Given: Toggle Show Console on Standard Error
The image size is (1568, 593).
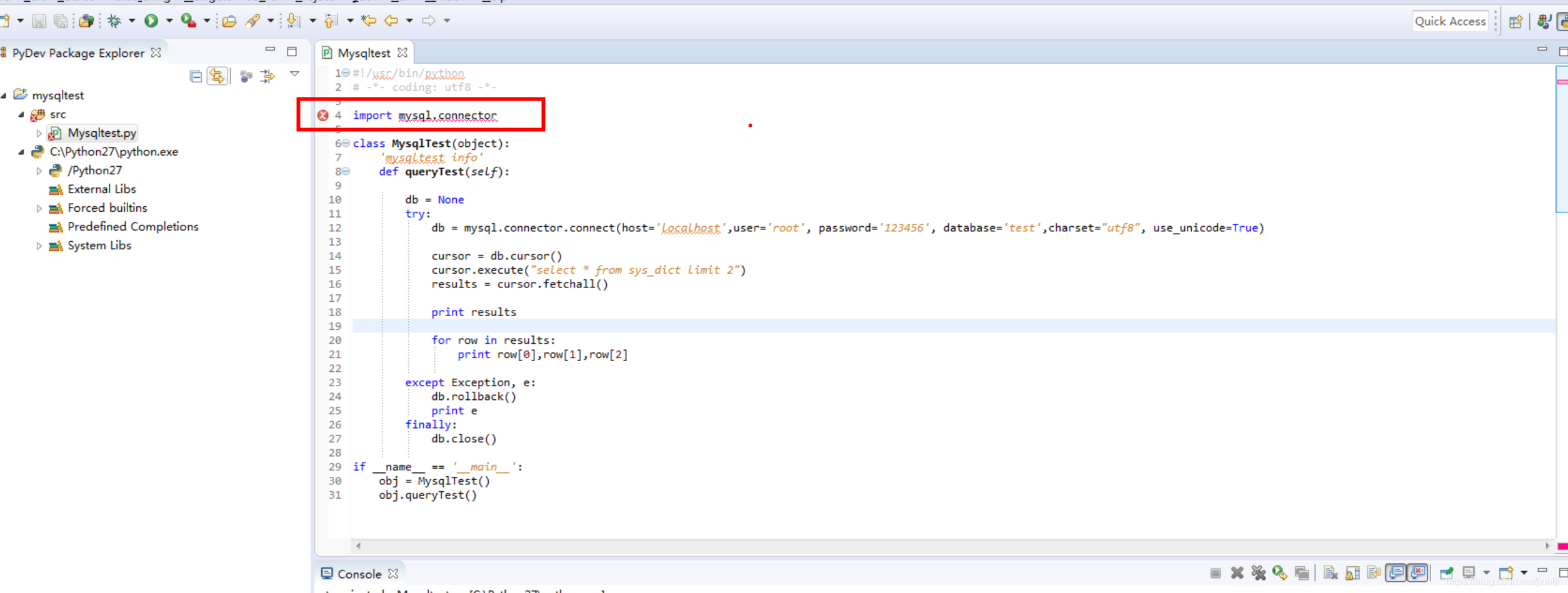Looking at the screenshot, I should (x=1417, y=572).
